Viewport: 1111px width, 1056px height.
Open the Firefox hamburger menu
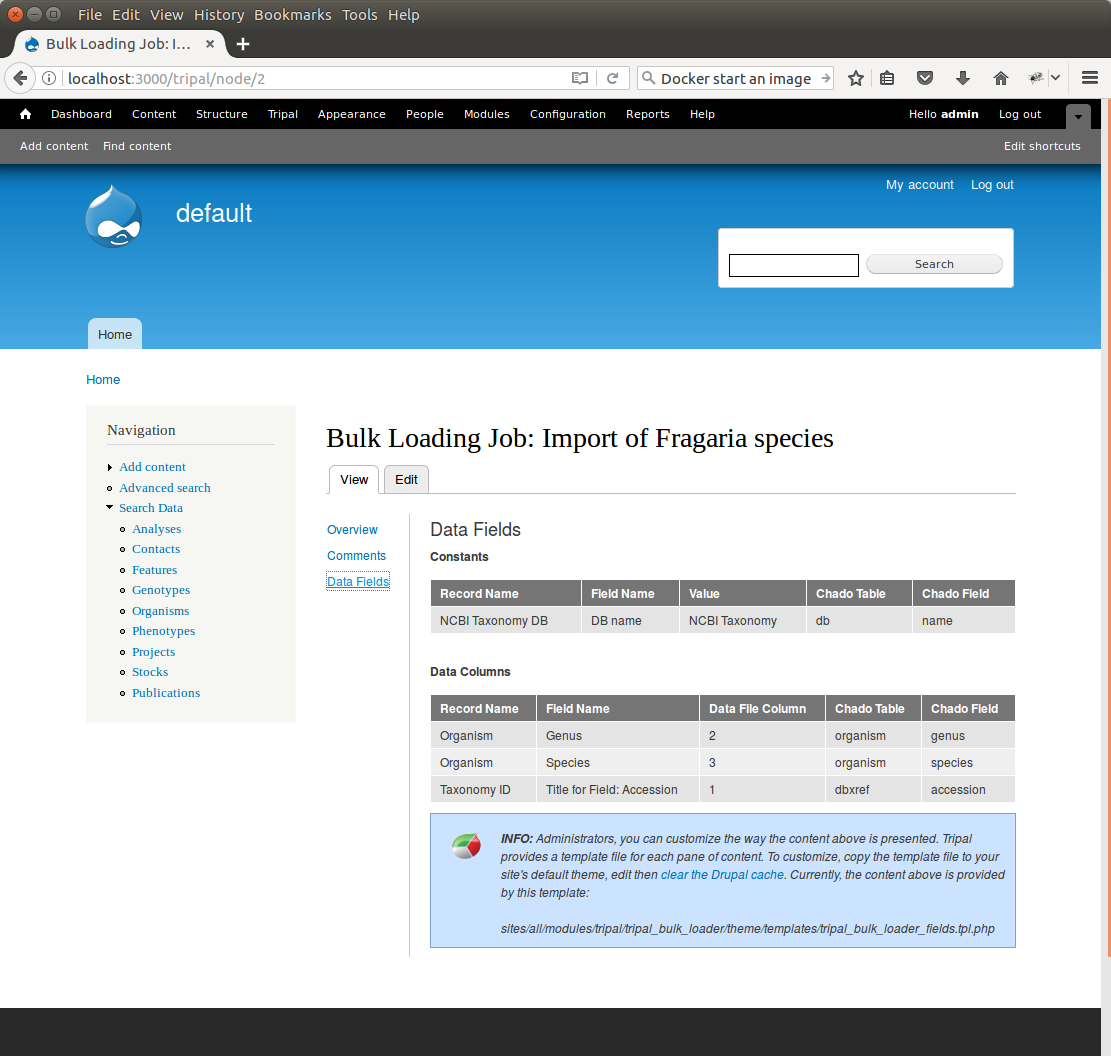coord(1090,78)
